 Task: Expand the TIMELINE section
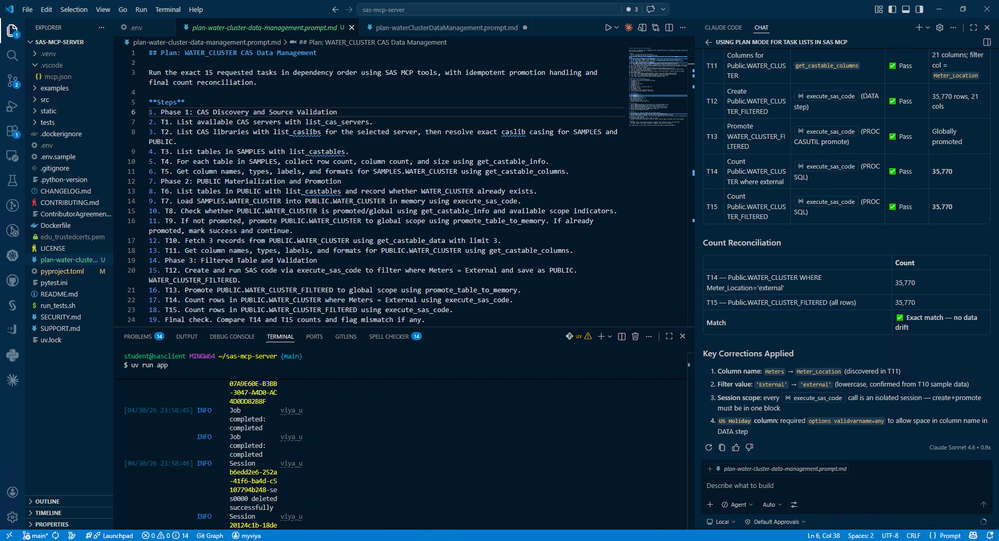pyautogui.click(x=48, y=513)
